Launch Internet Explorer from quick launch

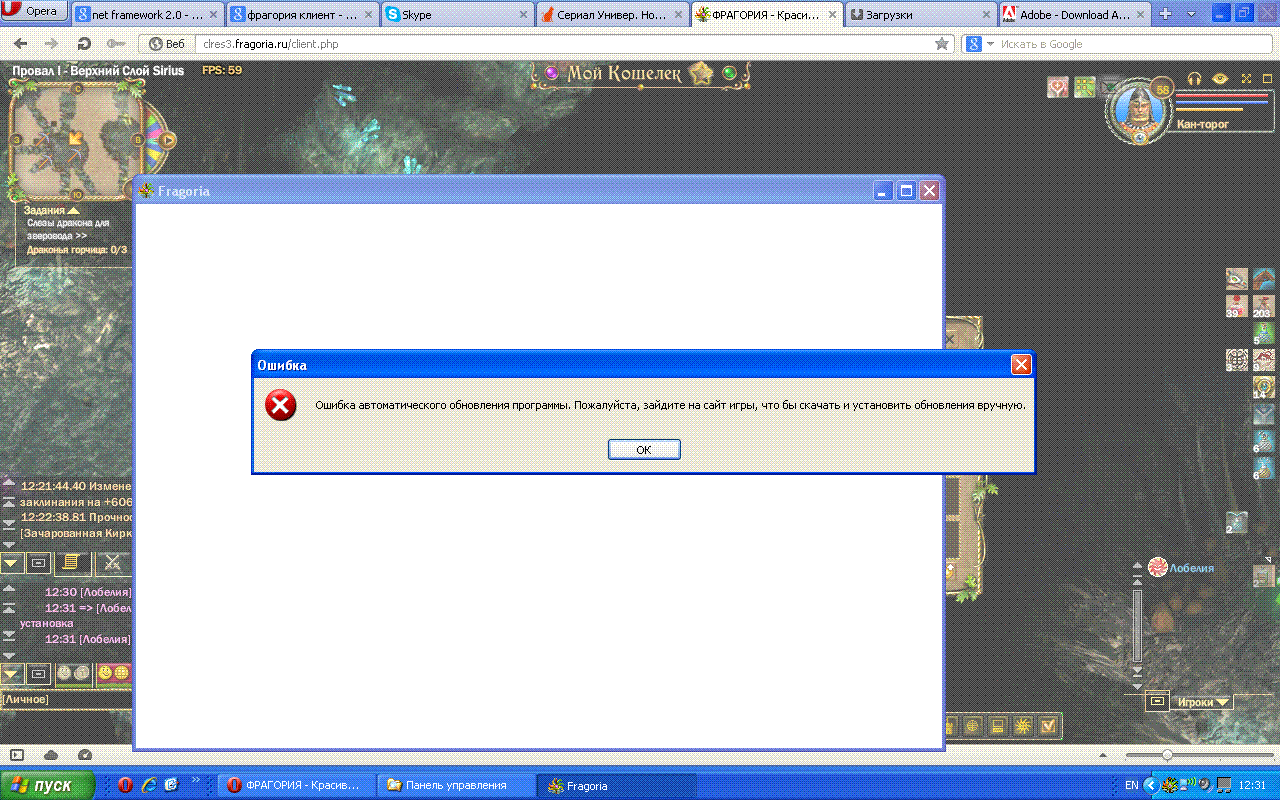click(147, 785)
